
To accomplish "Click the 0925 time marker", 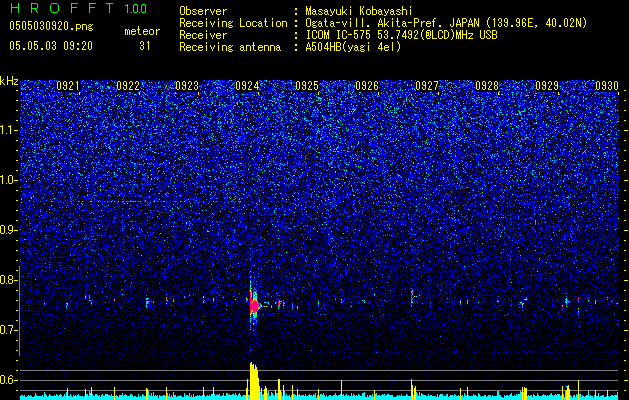I will coord(307,86).
